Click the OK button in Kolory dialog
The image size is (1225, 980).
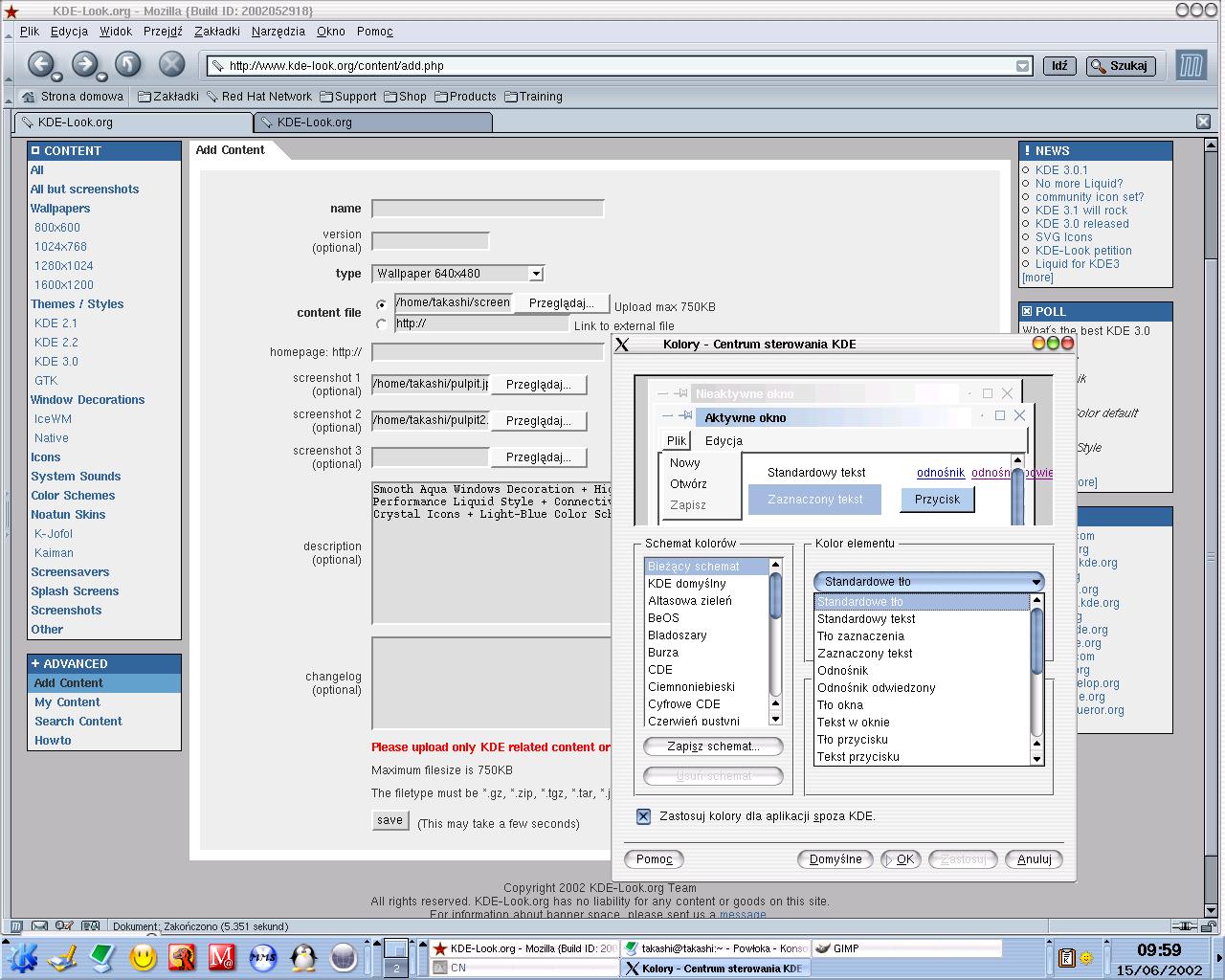(x=899, y=859)
